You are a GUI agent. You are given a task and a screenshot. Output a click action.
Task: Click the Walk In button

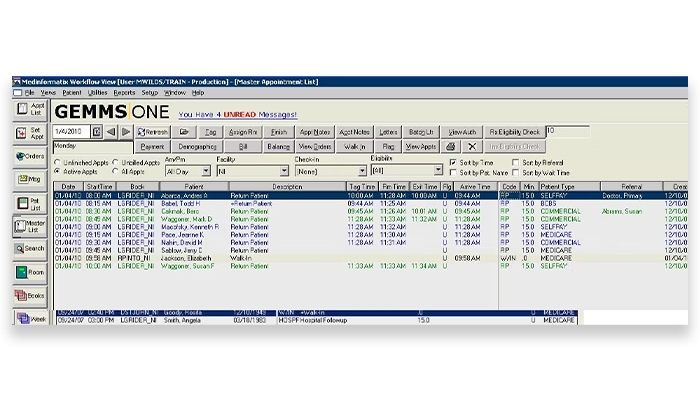354,146
